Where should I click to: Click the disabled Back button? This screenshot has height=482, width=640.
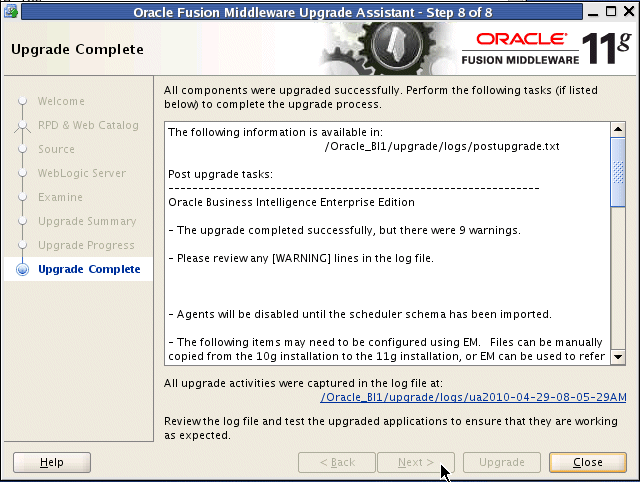tap(337, 462)
